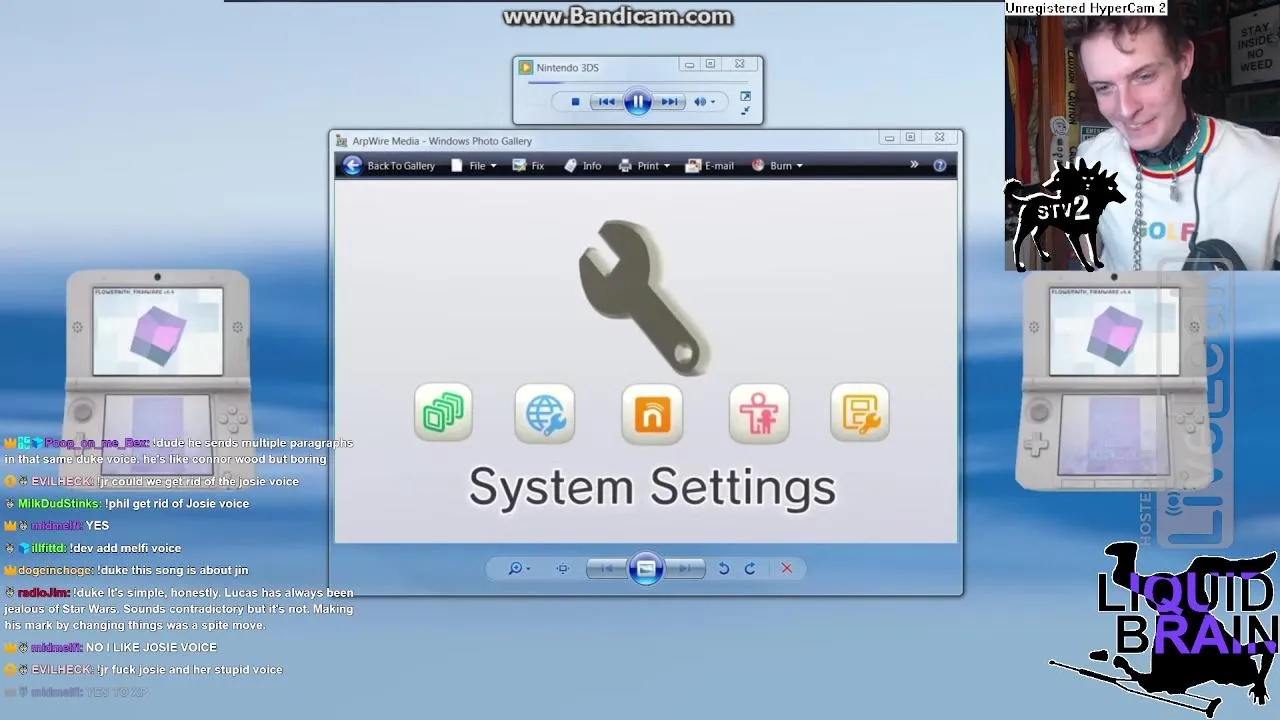Rotate picture counterclockwise
The image size is (1280, 720).
(x=724, y=569)
